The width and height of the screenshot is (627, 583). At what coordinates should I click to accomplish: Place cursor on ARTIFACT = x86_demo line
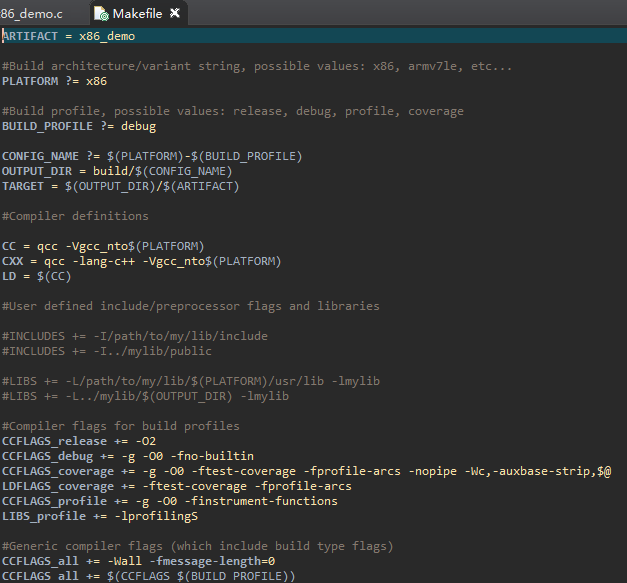coord(68,36)
